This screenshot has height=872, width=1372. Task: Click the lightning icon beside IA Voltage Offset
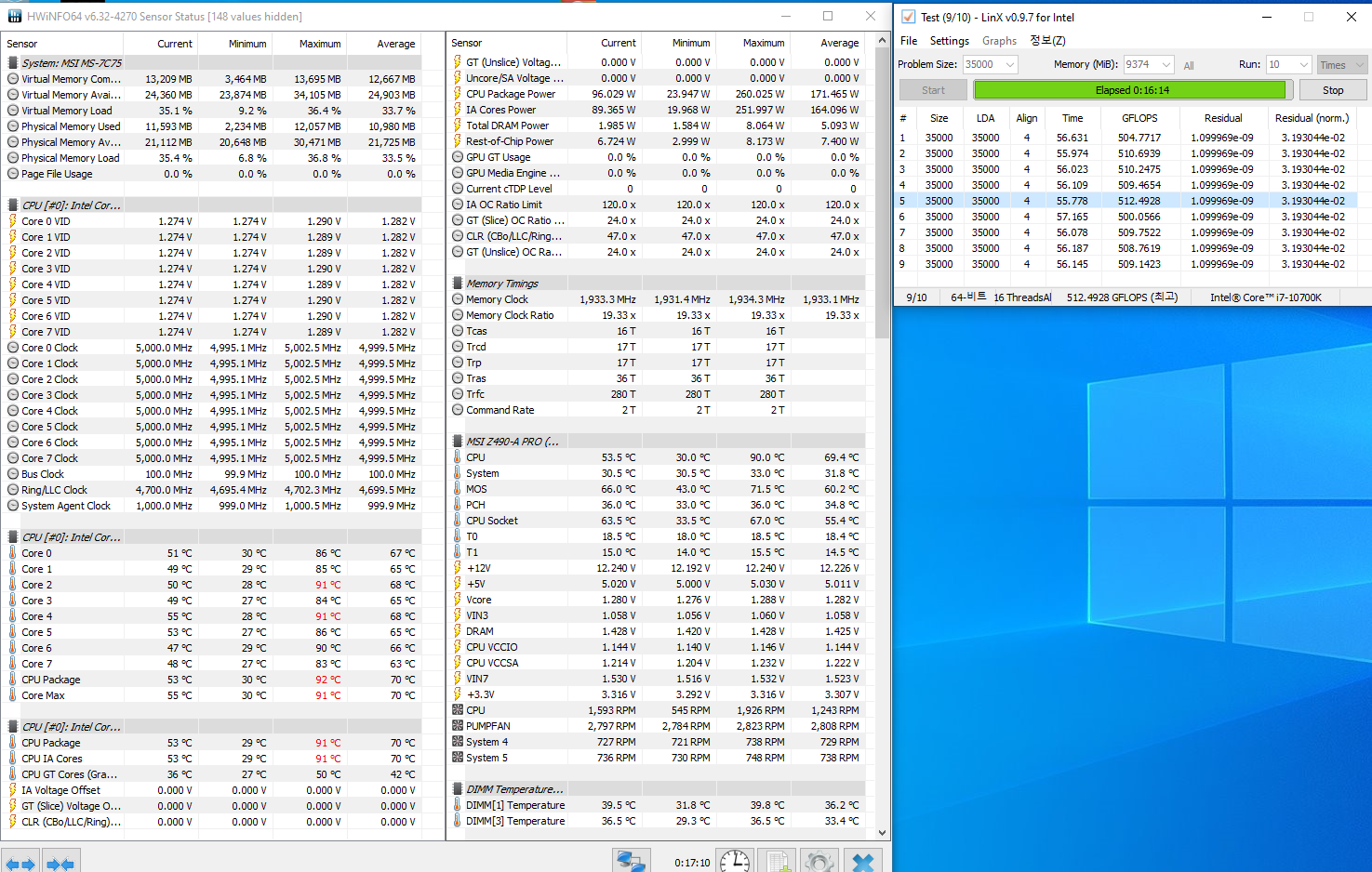click(13, 790)
